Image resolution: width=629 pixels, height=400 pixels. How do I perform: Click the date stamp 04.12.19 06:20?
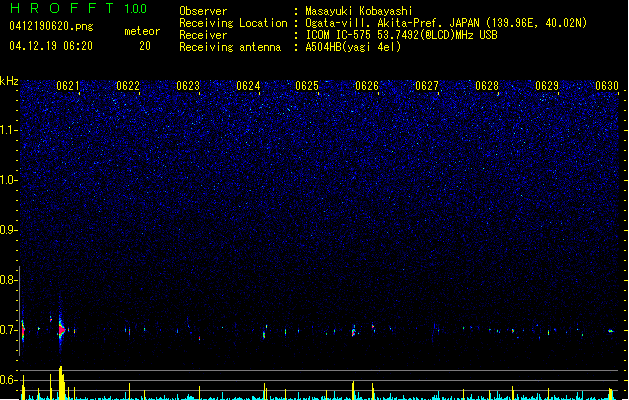[x=51, y=46]
